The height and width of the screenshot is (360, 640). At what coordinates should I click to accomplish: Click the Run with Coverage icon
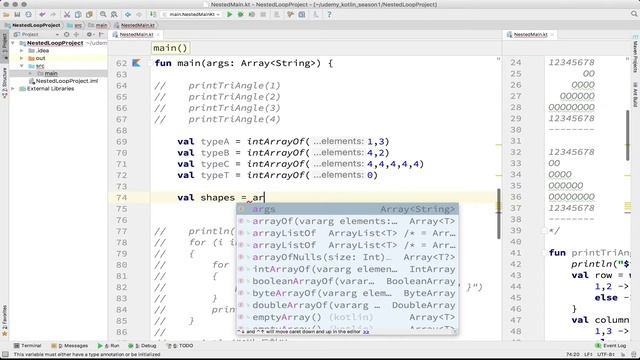tap(252, 14)
